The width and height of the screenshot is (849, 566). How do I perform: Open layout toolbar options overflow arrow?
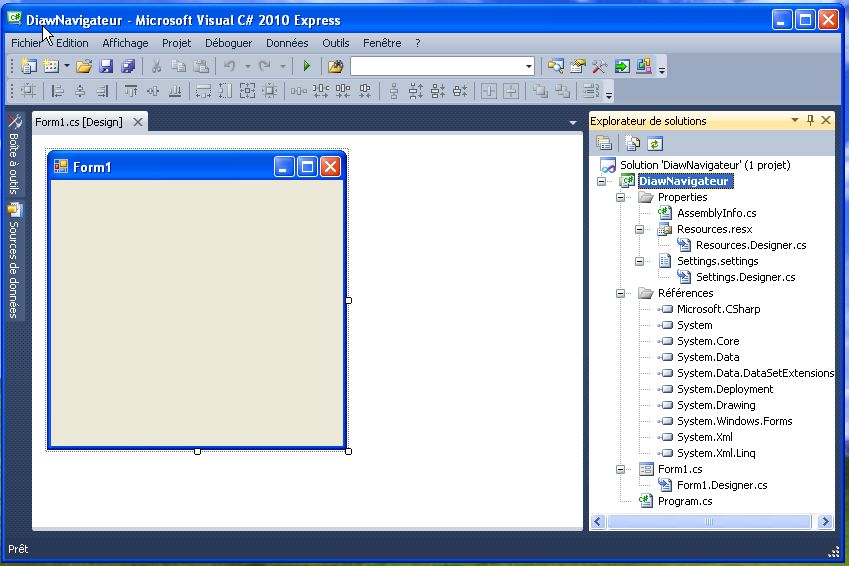[609, 94]
